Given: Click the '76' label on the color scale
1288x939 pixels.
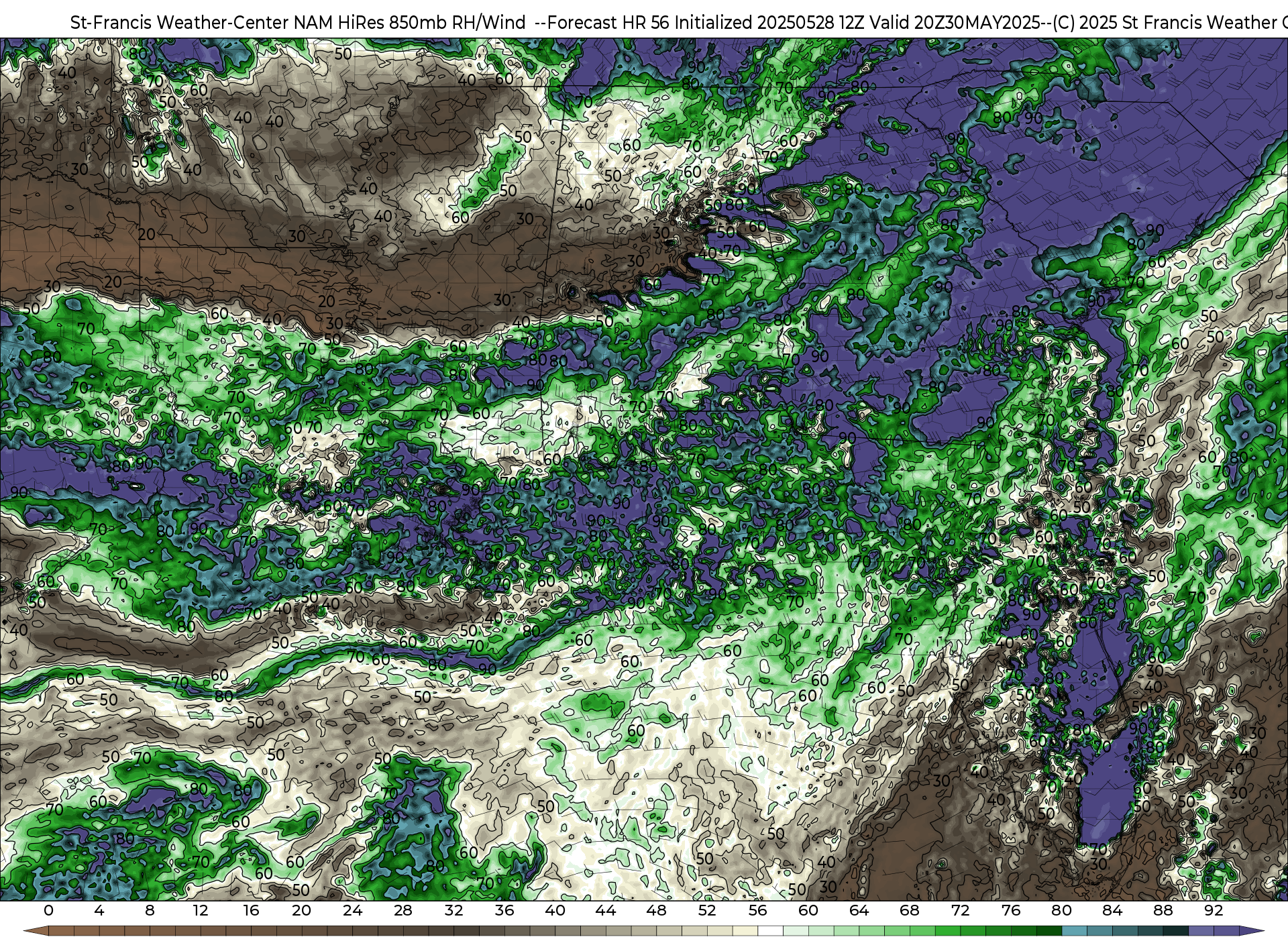Looking at the screenshot, I should pyautogui.click(x=1011, y=910).
